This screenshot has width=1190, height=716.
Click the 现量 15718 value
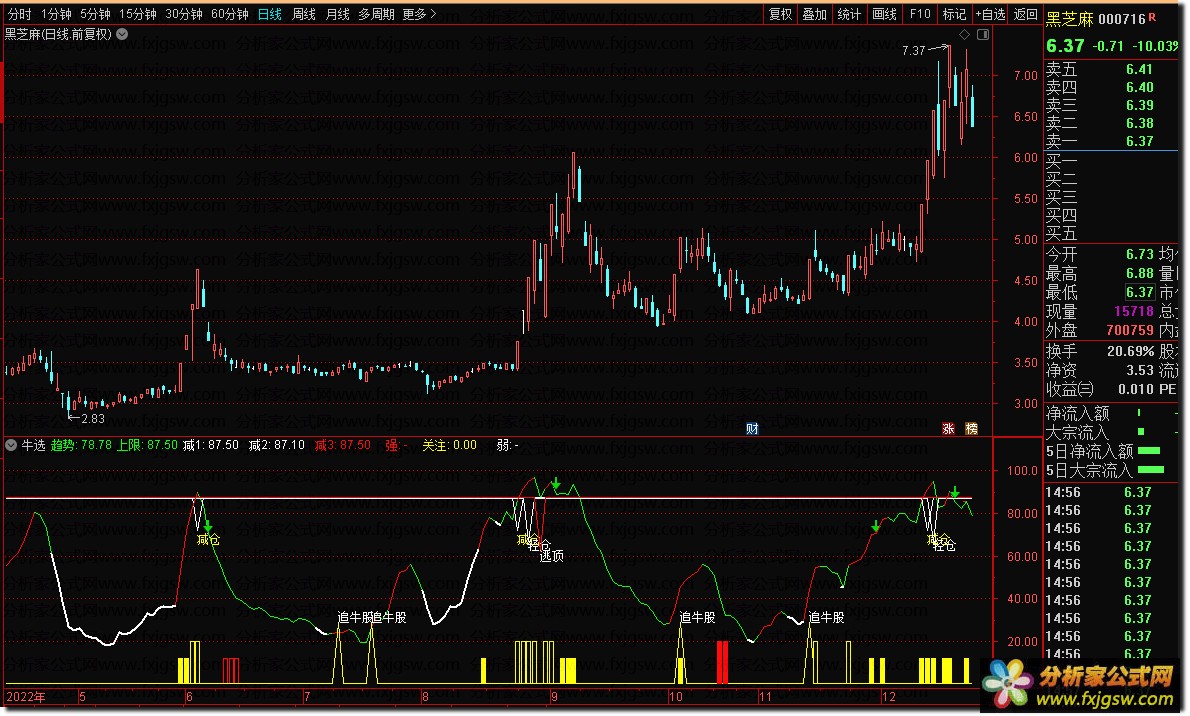click(1134, 311)
